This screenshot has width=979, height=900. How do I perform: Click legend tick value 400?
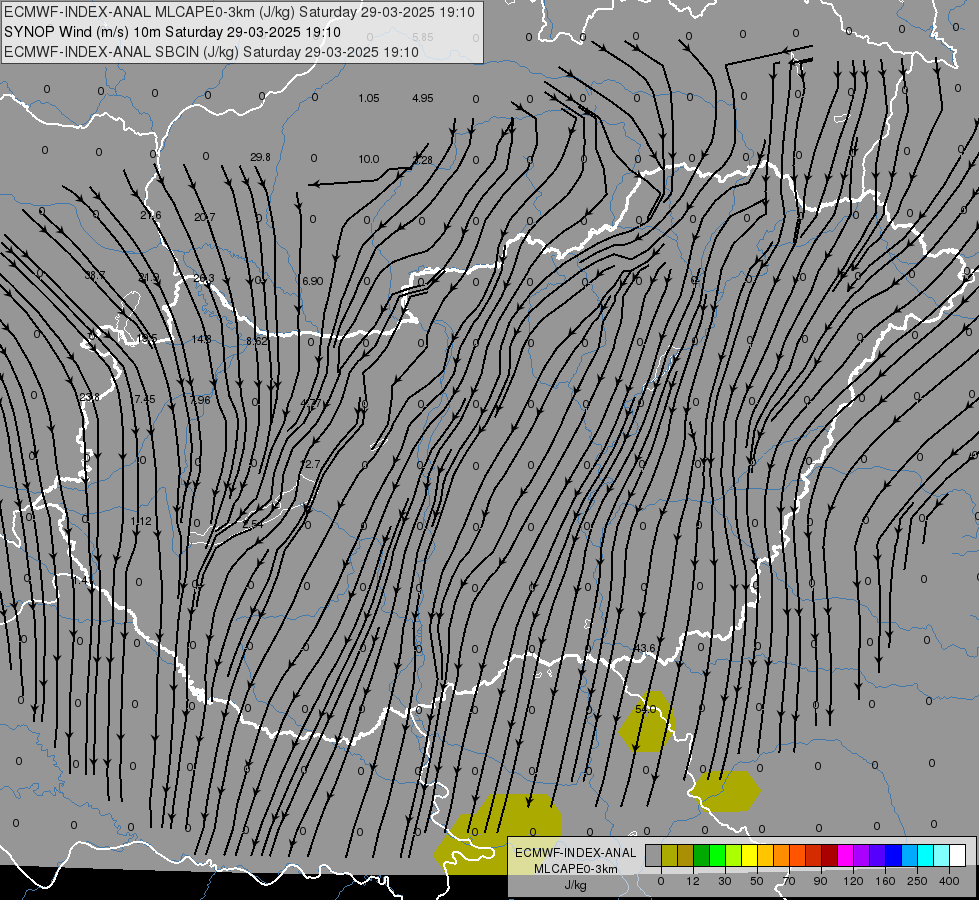point(949,881)
